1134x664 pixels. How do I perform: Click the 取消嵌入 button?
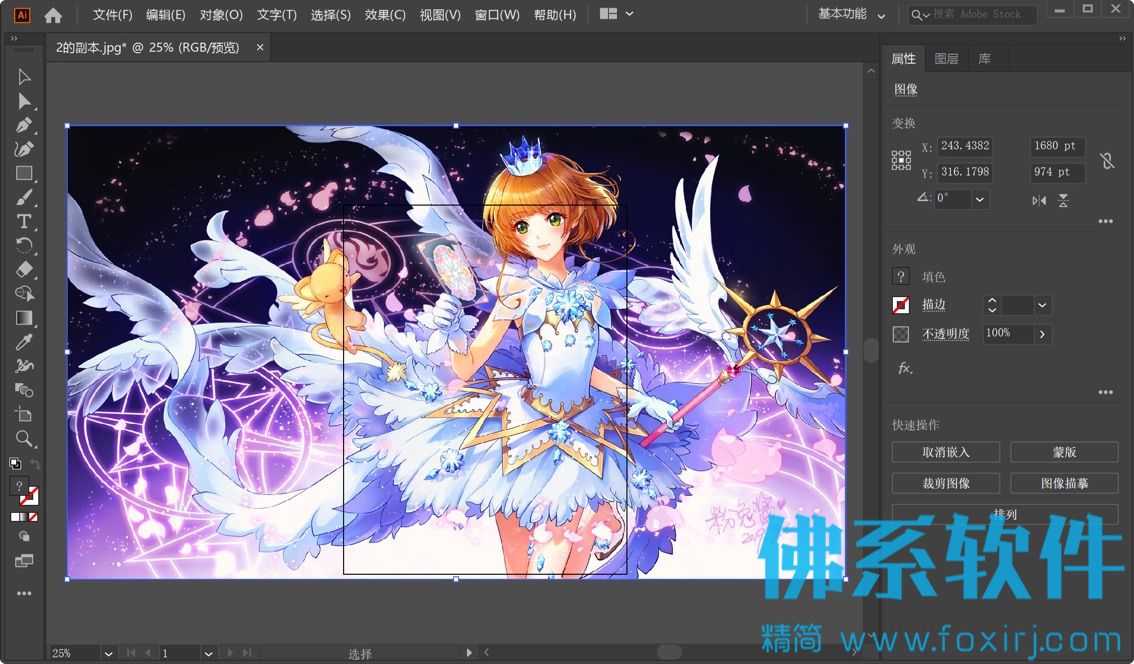pos(945,452)
